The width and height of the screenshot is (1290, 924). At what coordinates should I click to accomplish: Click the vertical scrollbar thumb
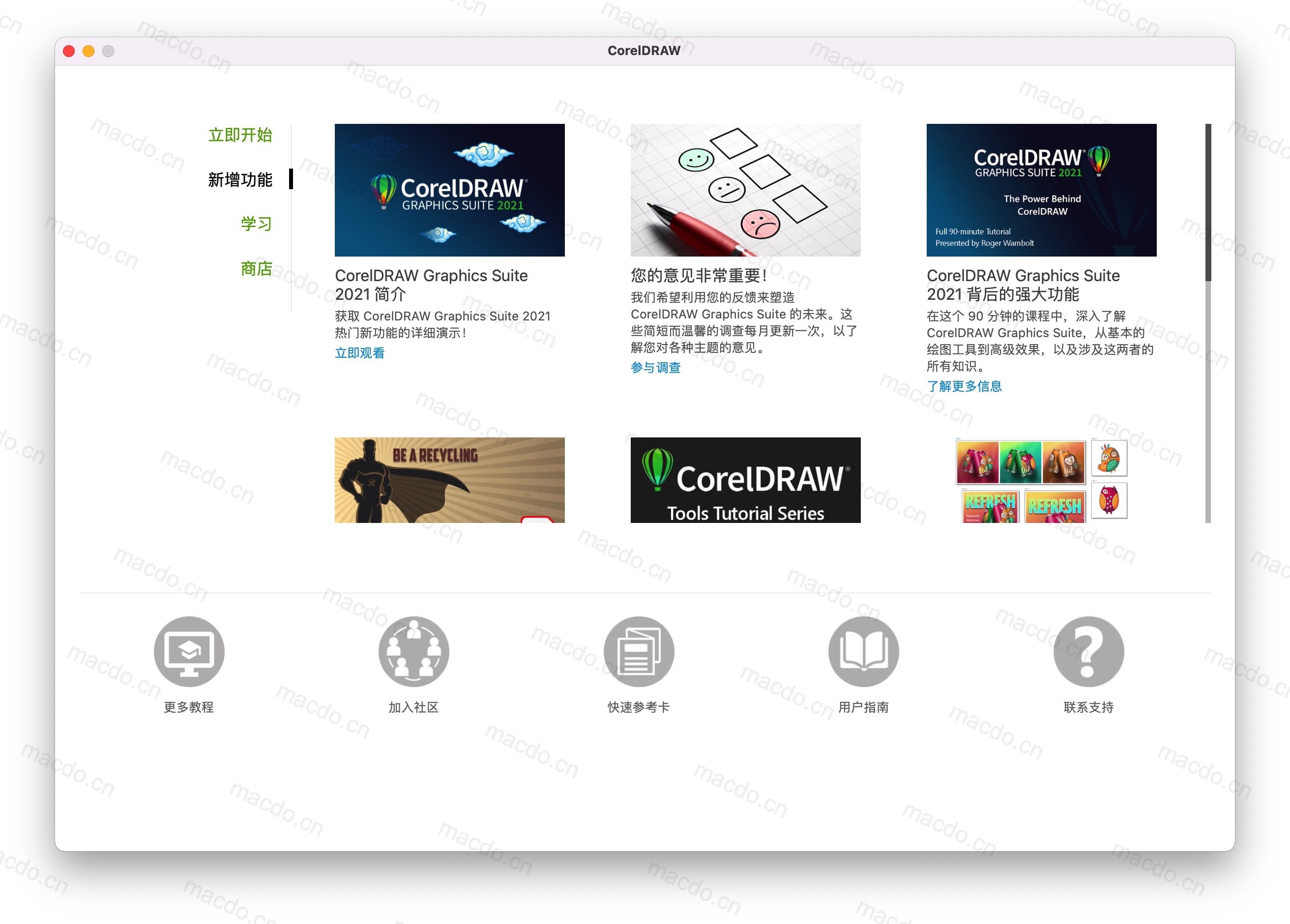pyautogui.click(x=1208, y=202)
